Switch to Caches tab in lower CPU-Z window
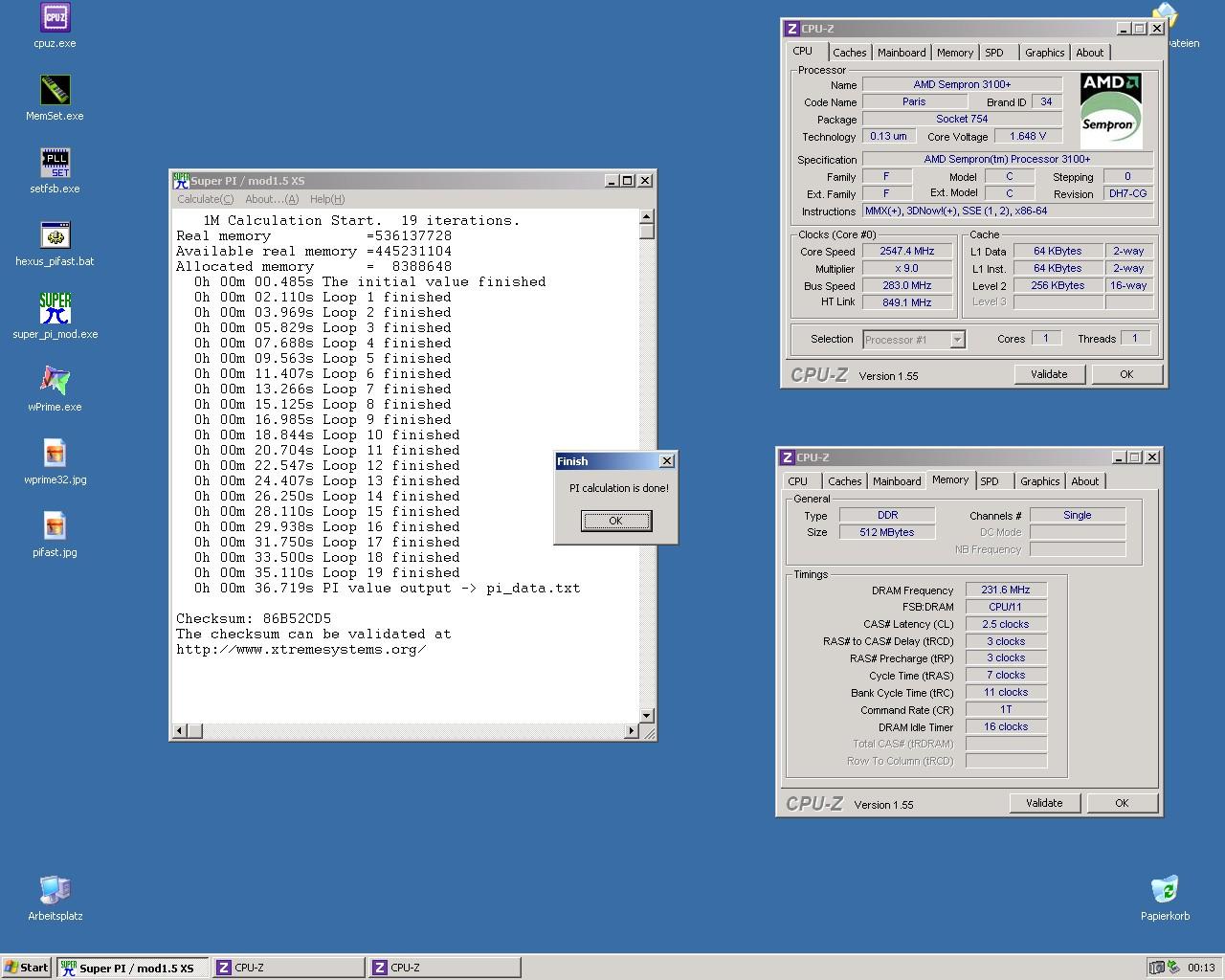This screenshot has height=980, width=1225. 844,481
